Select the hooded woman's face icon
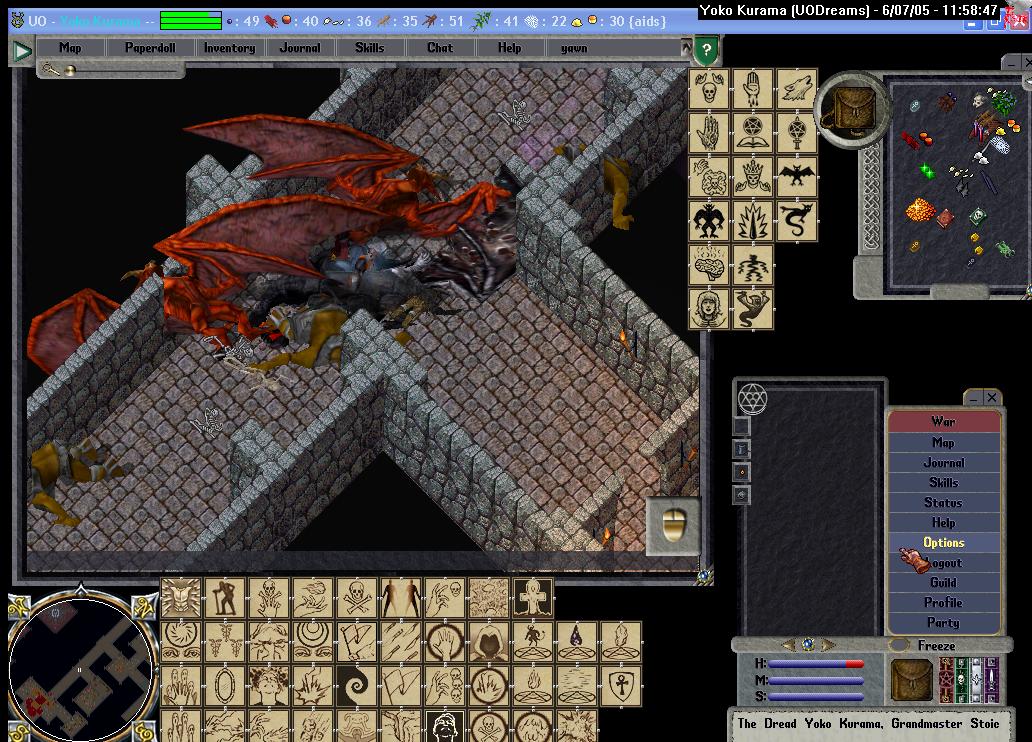This screenshot has width=1032, height=742. click(709, 309)
